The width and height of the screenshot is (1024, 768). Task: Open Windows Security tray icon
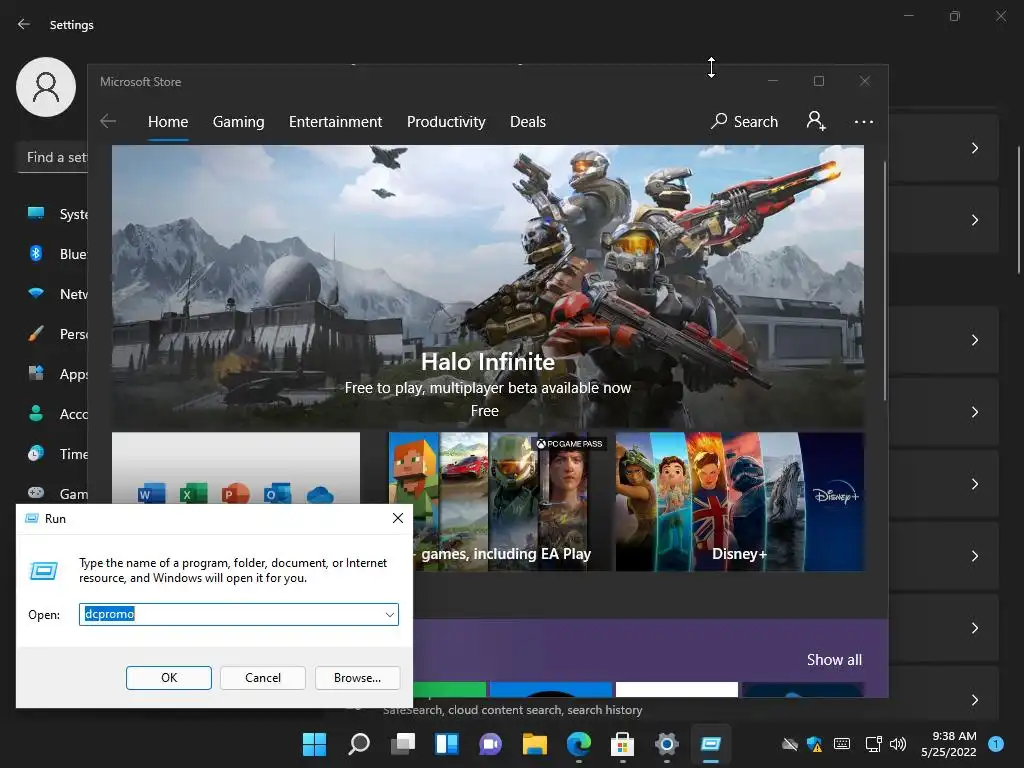tap(814, 744)
